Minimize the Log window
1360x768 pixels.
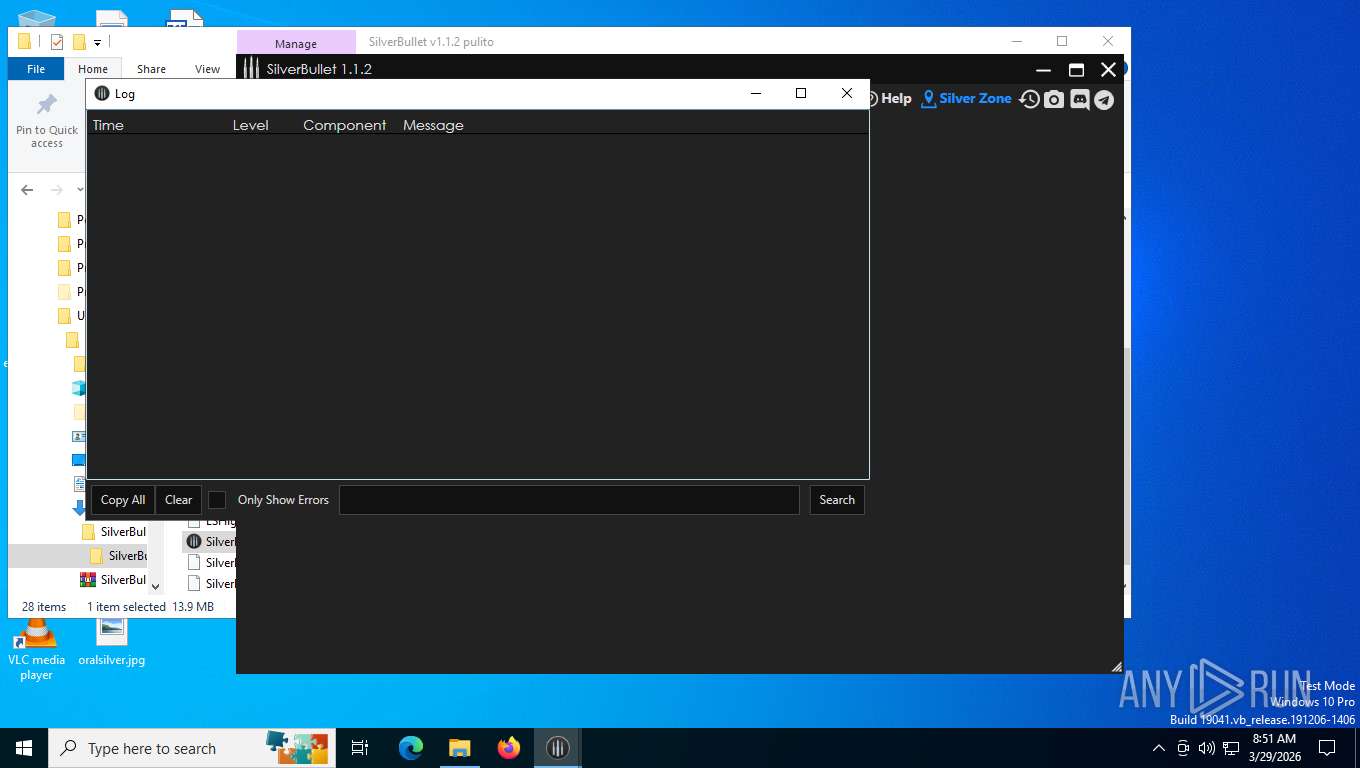(756, 93)
